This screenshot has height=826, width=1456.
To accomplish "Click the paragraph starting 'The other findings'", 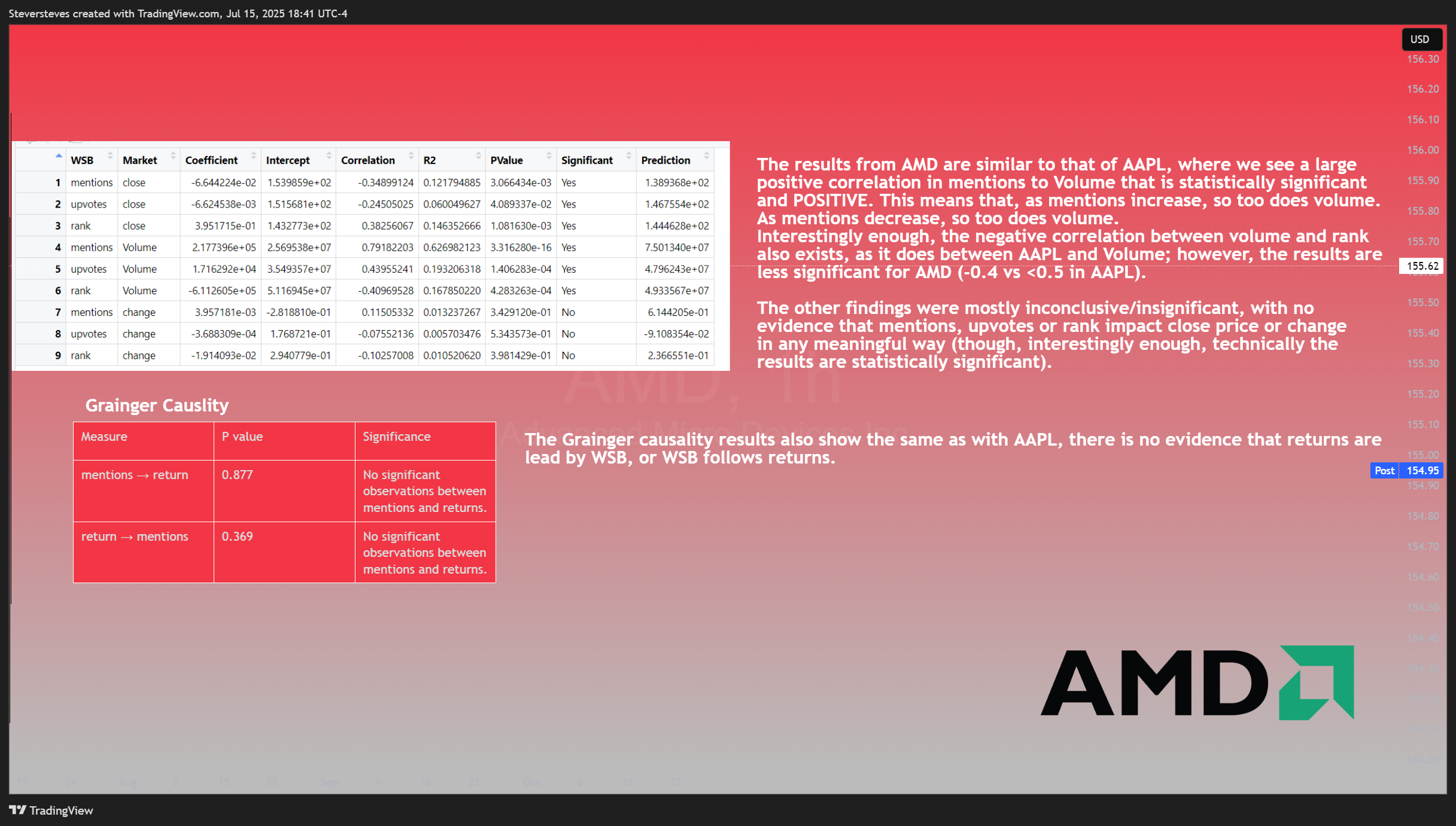I will [1051, 335].
